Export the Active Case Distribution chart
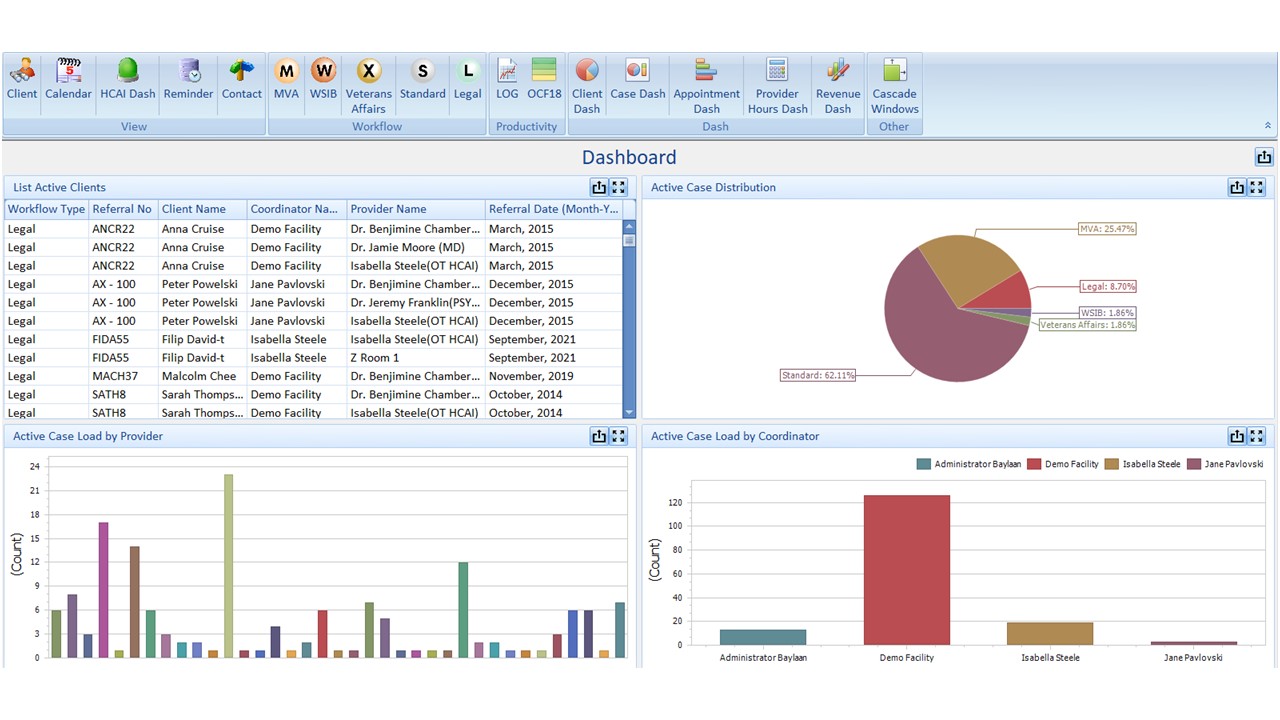Image resolution: width=1280 pixels, height=720 pixels. (x=1237, y=187)
